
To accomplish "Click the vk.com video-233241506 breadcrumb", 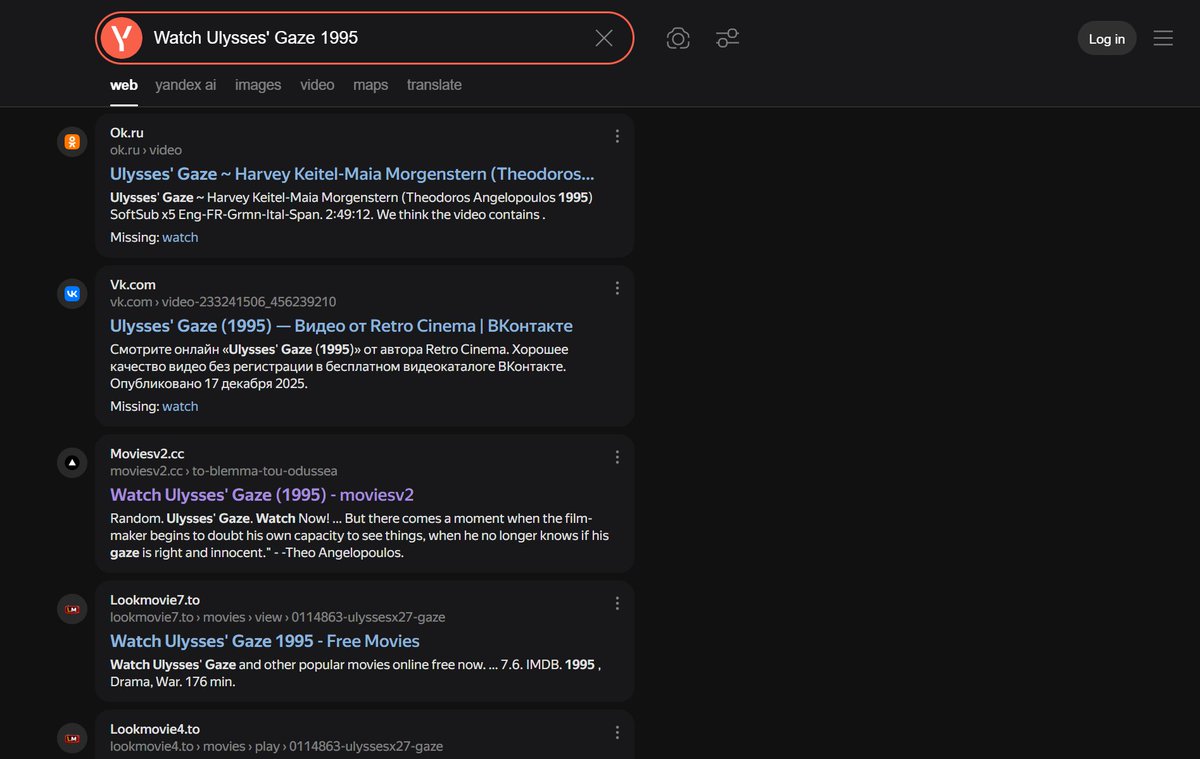I will (223, 302).
